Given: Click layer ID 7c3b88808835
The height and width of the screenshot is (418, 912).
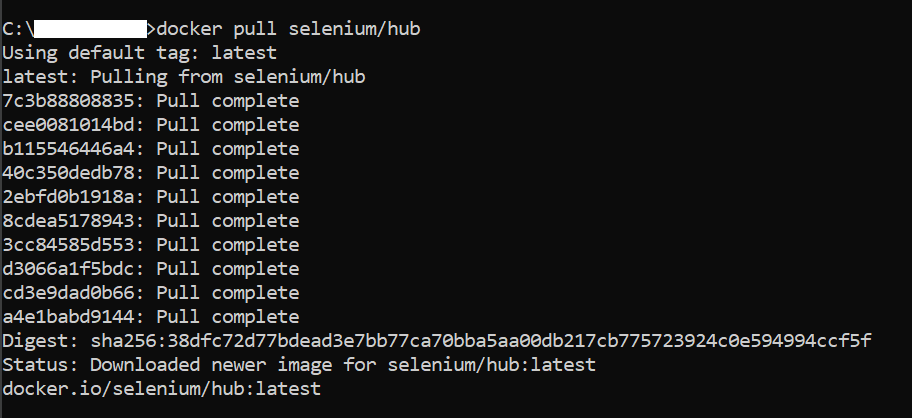Looking at the screenshot, I should click(x=69, y=101).
